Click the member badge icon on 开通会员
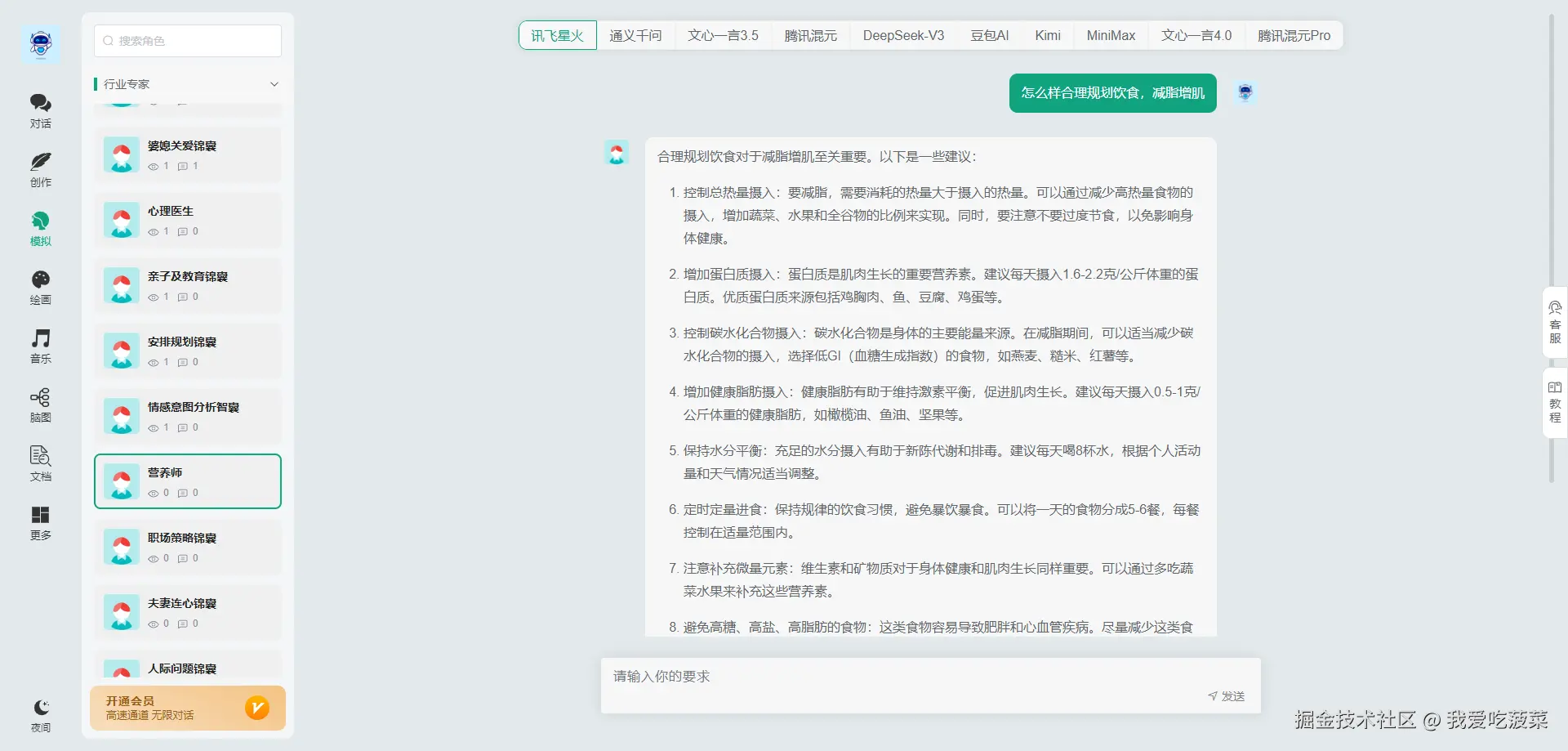 (257, 708)
